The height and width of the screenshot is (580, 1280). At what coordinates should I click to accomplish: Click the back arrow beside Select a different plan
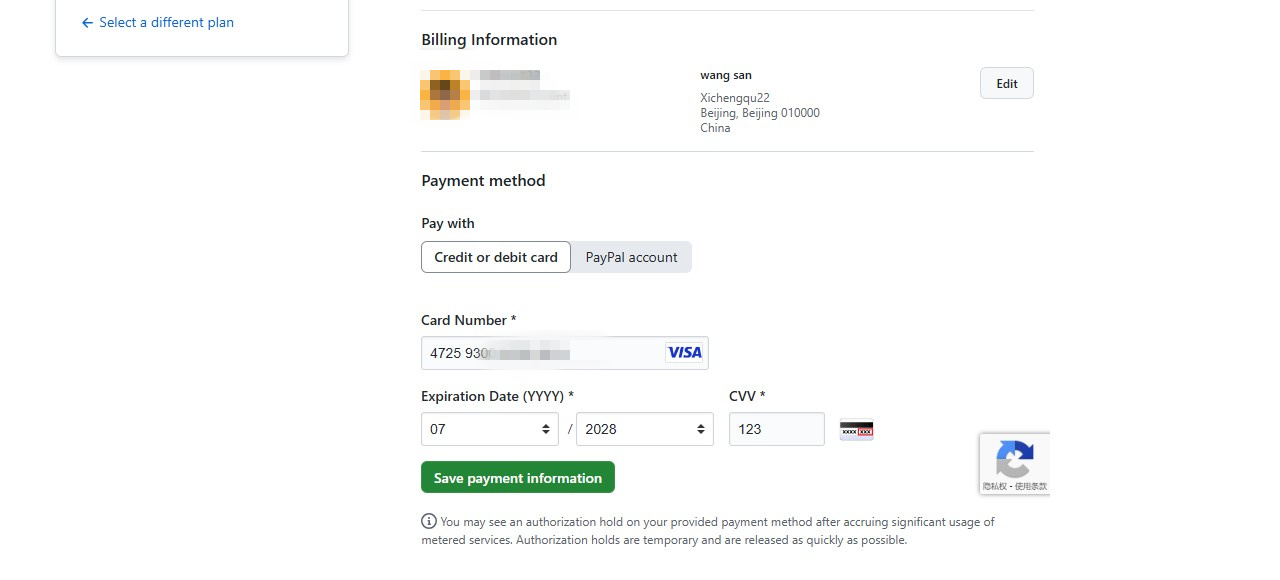[x=87, y=22]
